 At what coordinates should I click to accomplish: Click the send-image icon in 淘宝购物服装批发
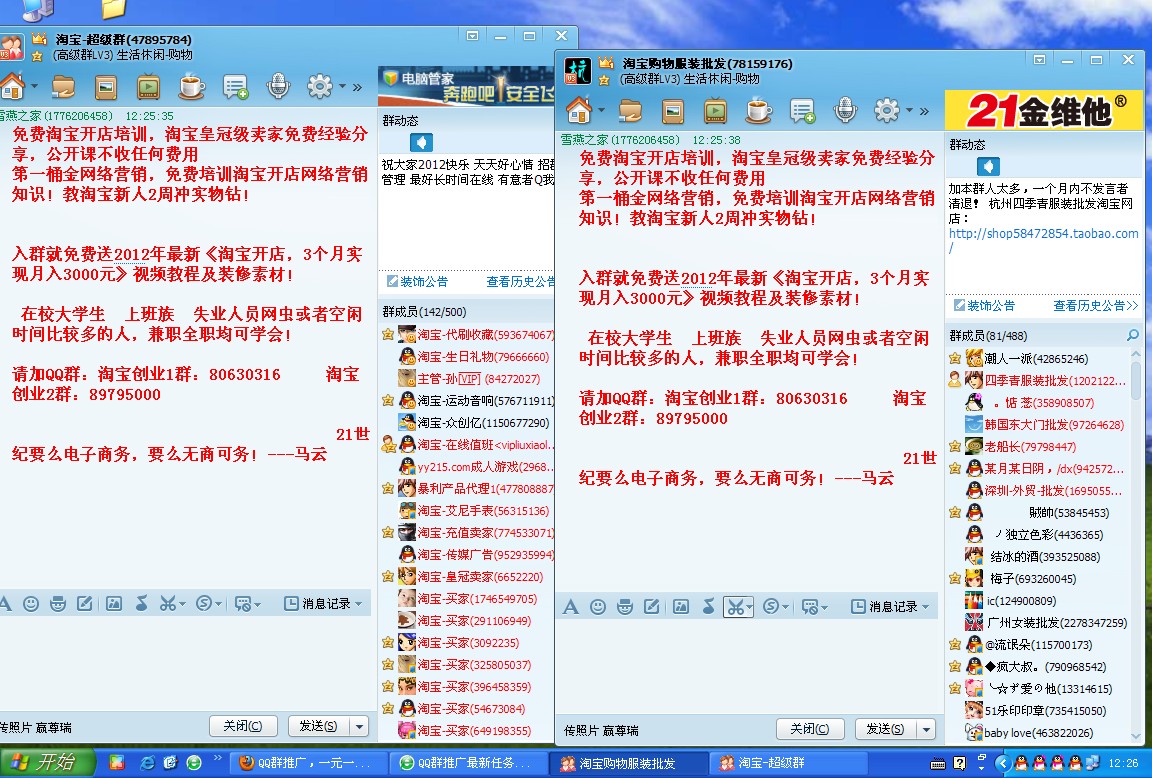click(681, 607)
